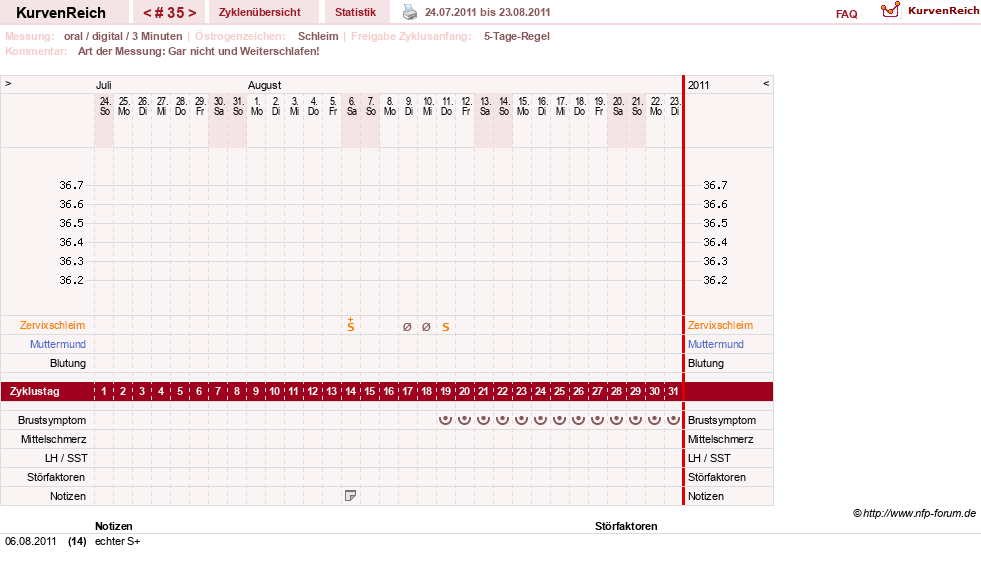Go to previous cycle with the < arrow
Viewport: 981px width, 565px height.
pyautogui.click(x=148, y=13)
